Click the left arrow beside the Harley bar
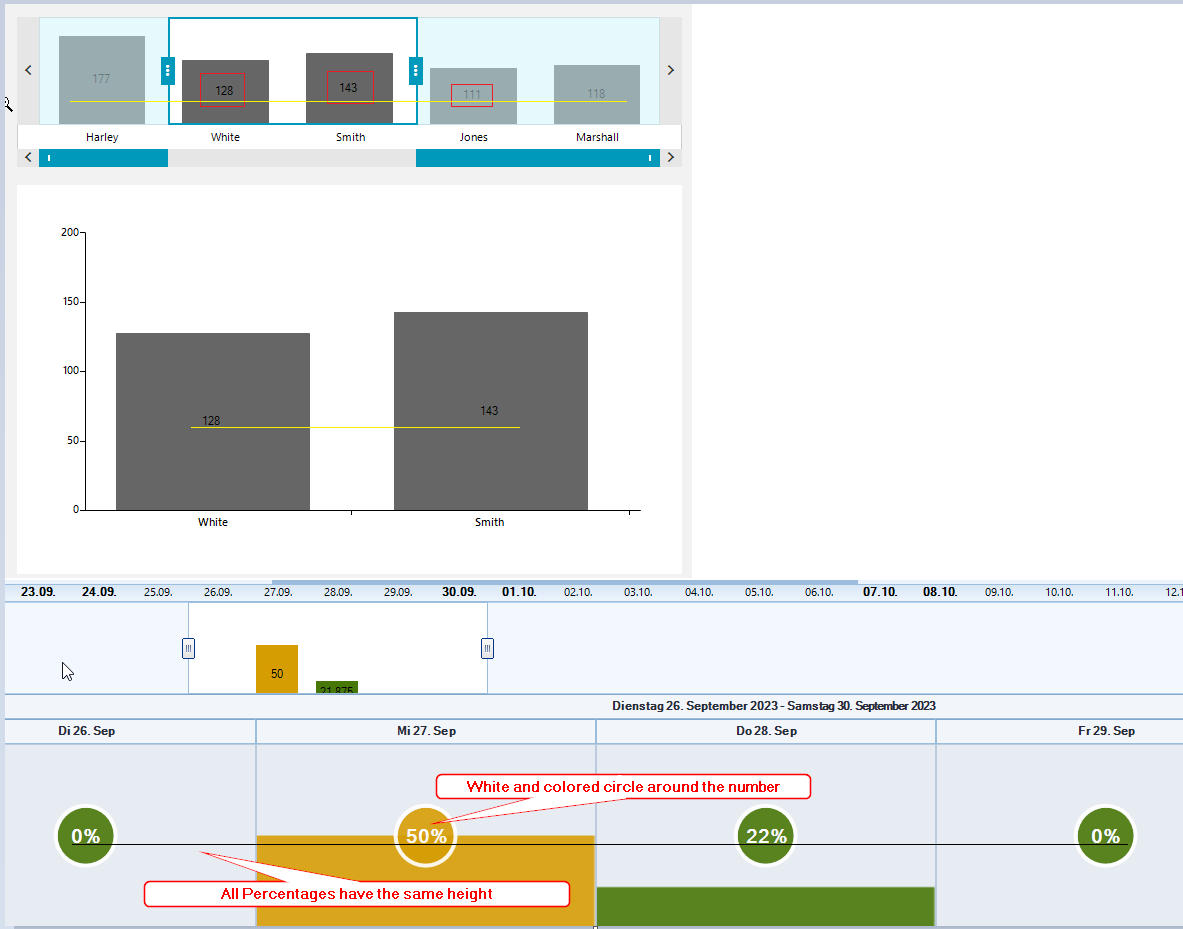1183x929 pixels. pyautogui.click(x=28, y=70)
